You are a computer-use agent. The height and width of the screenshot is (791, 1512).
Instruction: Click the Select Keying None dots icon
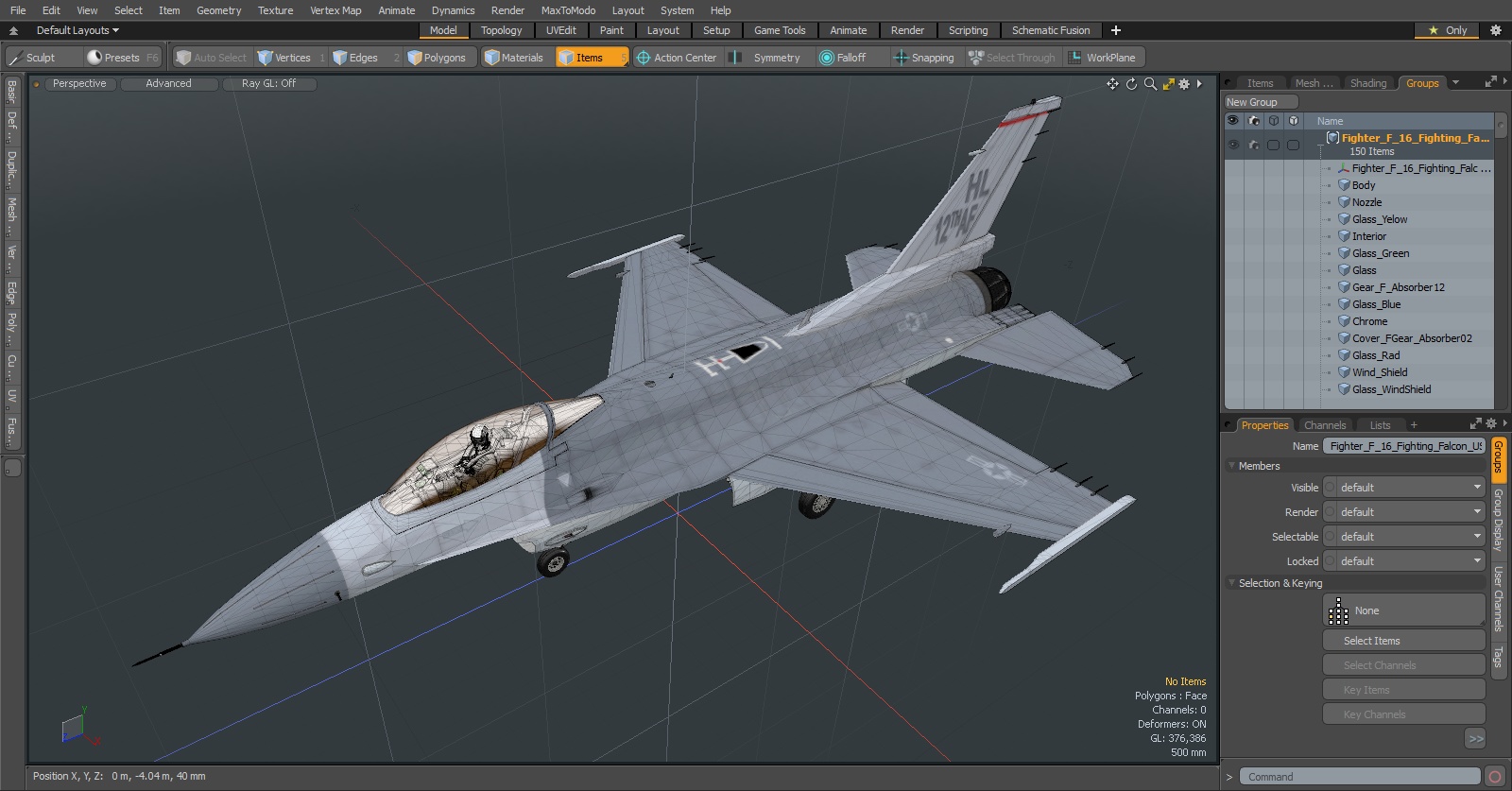[1338, 611]
